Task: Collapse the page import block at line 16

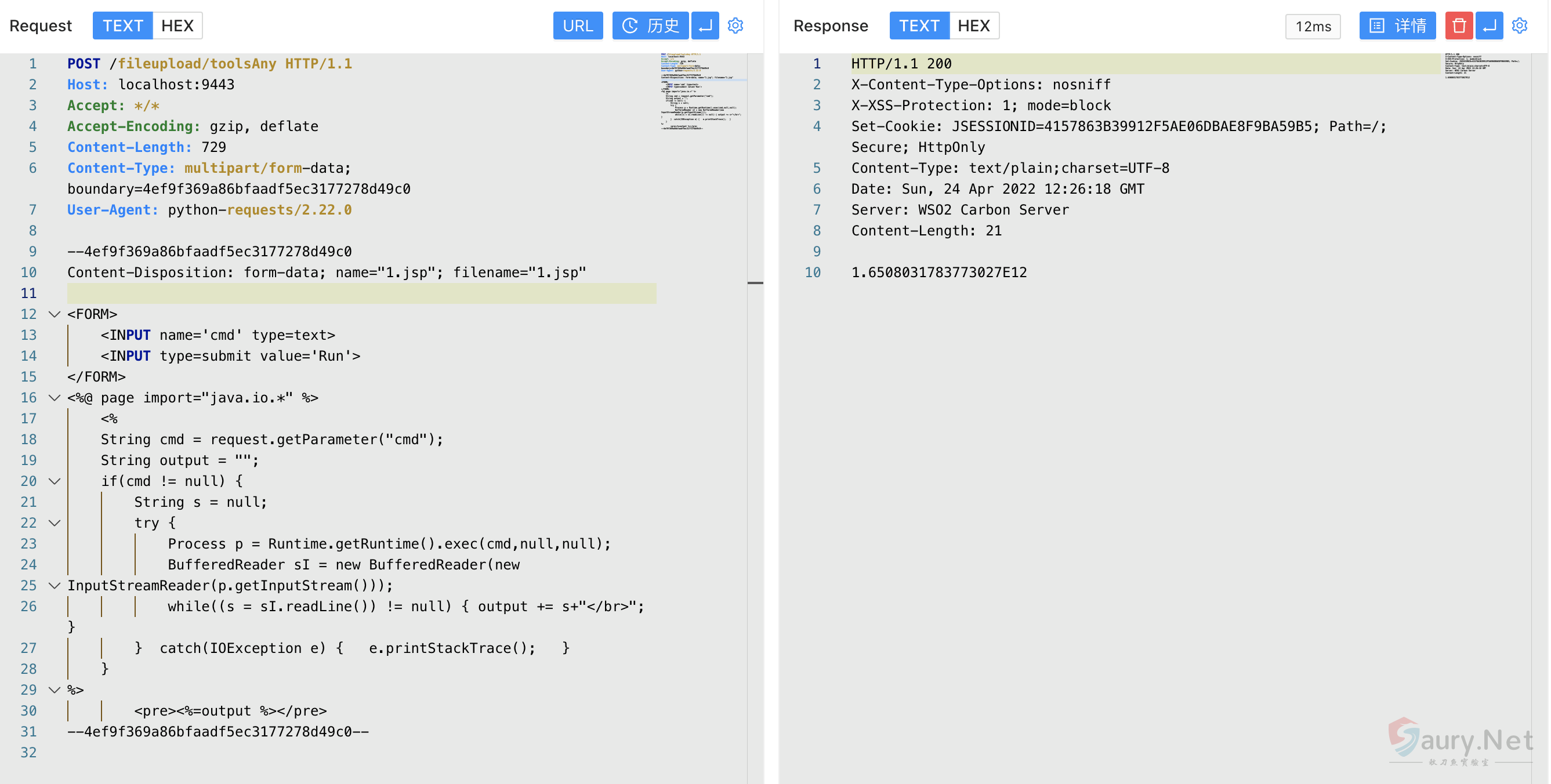Action: pos(54,398)
